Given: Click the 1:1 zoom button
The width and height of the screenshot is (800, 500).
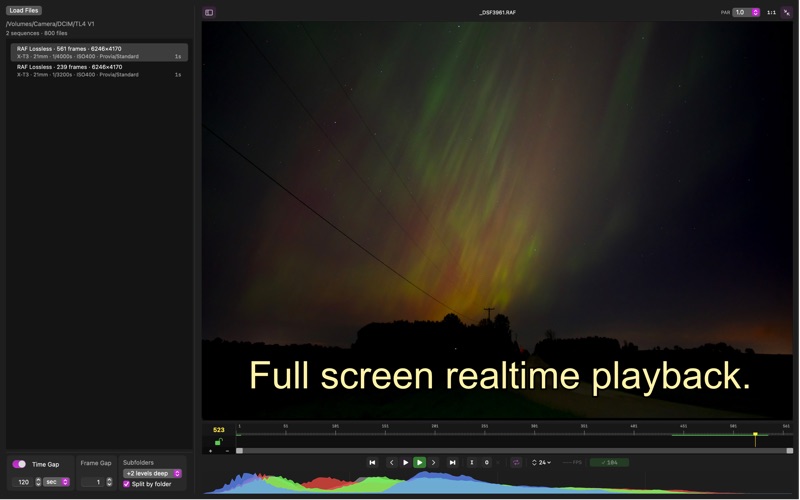Looking at the screenshot, I should pyautogui.click(x=771, y=12).
